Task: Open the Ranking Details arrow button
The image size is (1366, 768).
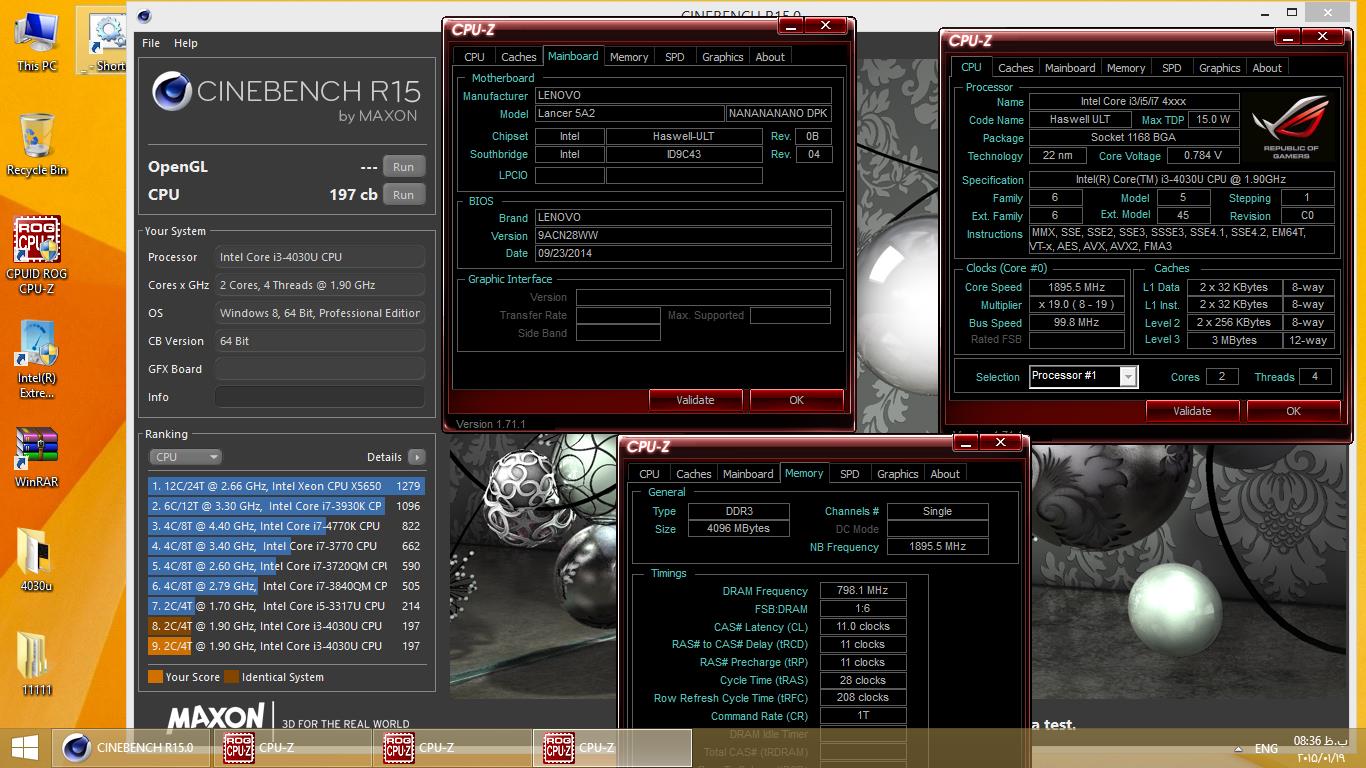Action: [417, 457]
